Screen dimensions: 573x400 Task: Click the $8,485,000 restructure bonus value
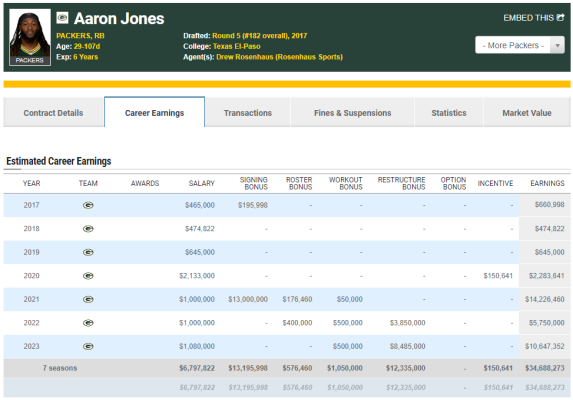tap(407, 346)
